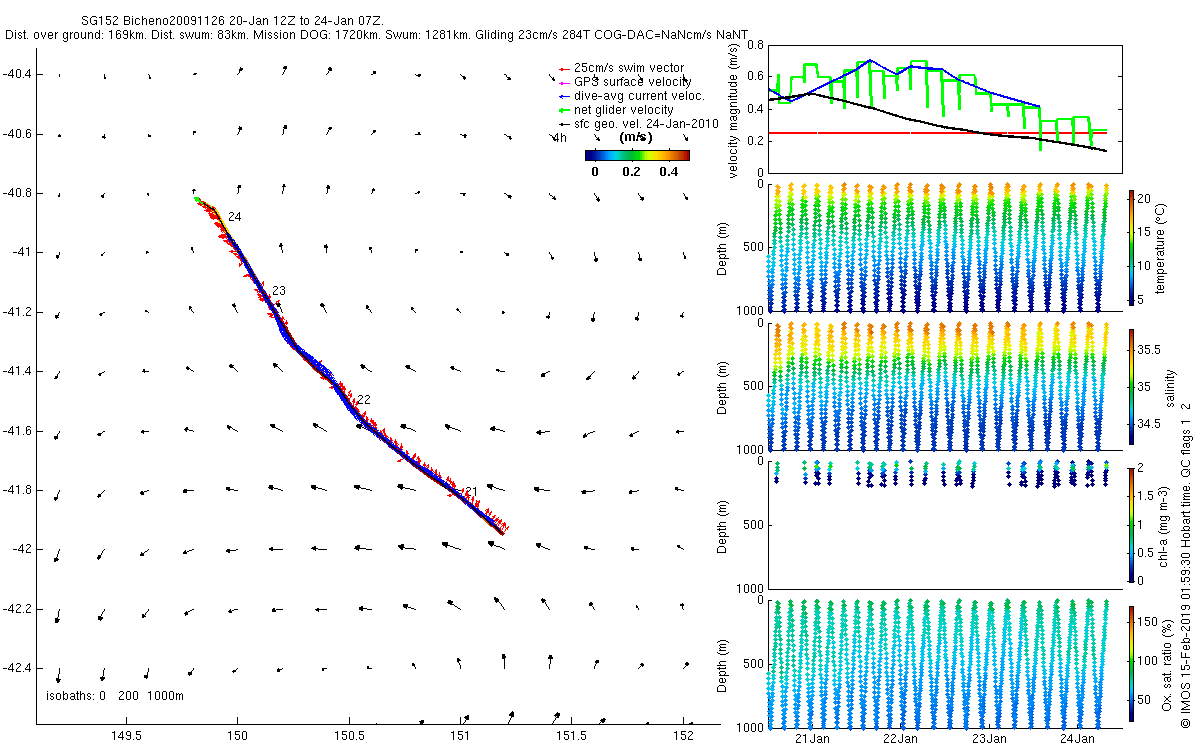This screenshot has height=750, width=1200.
Task: Click the 'temperature (°C)' colorbar label
Action: (1163, 247)
